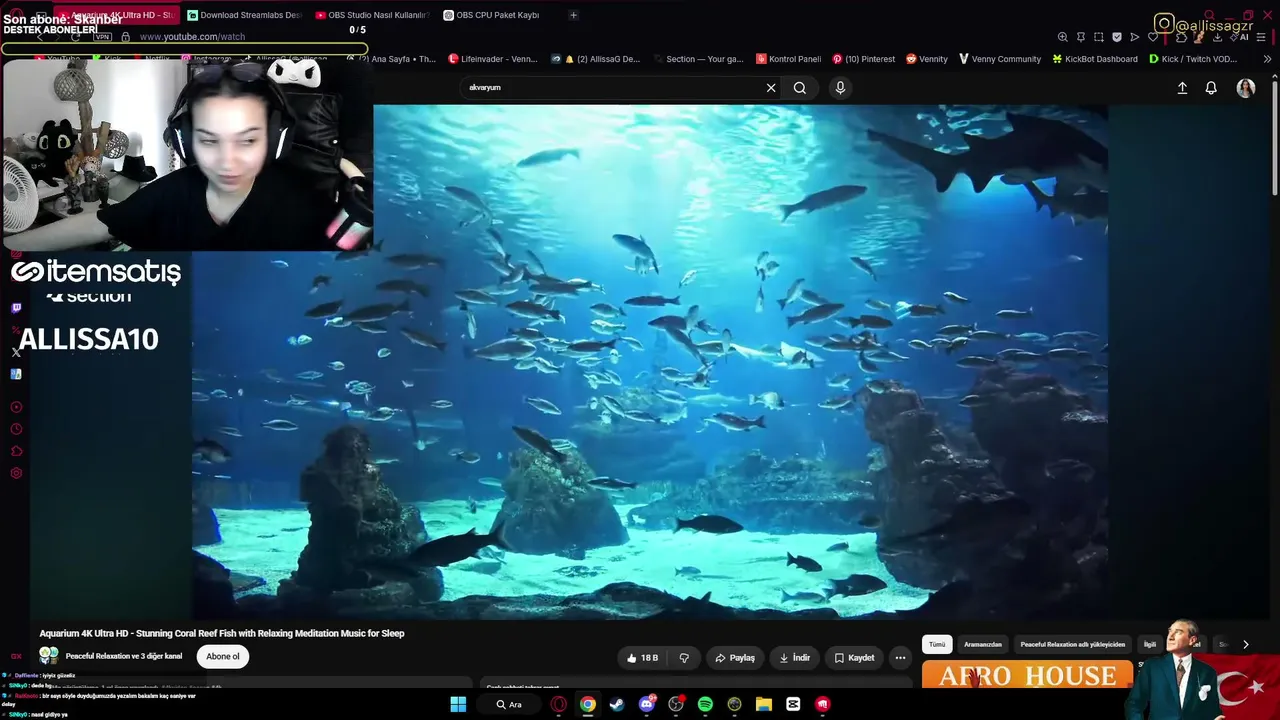This screenshot has height=720, width=1280.
Task: Like the aquarium video (18 B)
Action: [x=642, y=658]
